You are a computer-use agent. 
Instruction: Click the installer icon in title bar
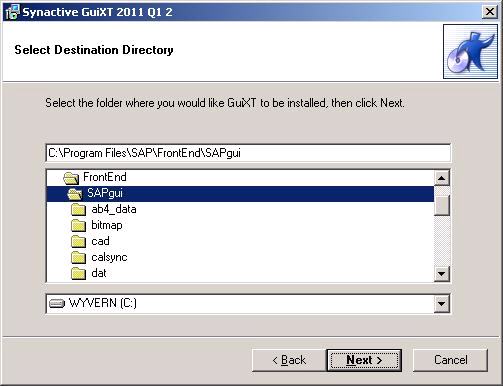coord(12,12)
